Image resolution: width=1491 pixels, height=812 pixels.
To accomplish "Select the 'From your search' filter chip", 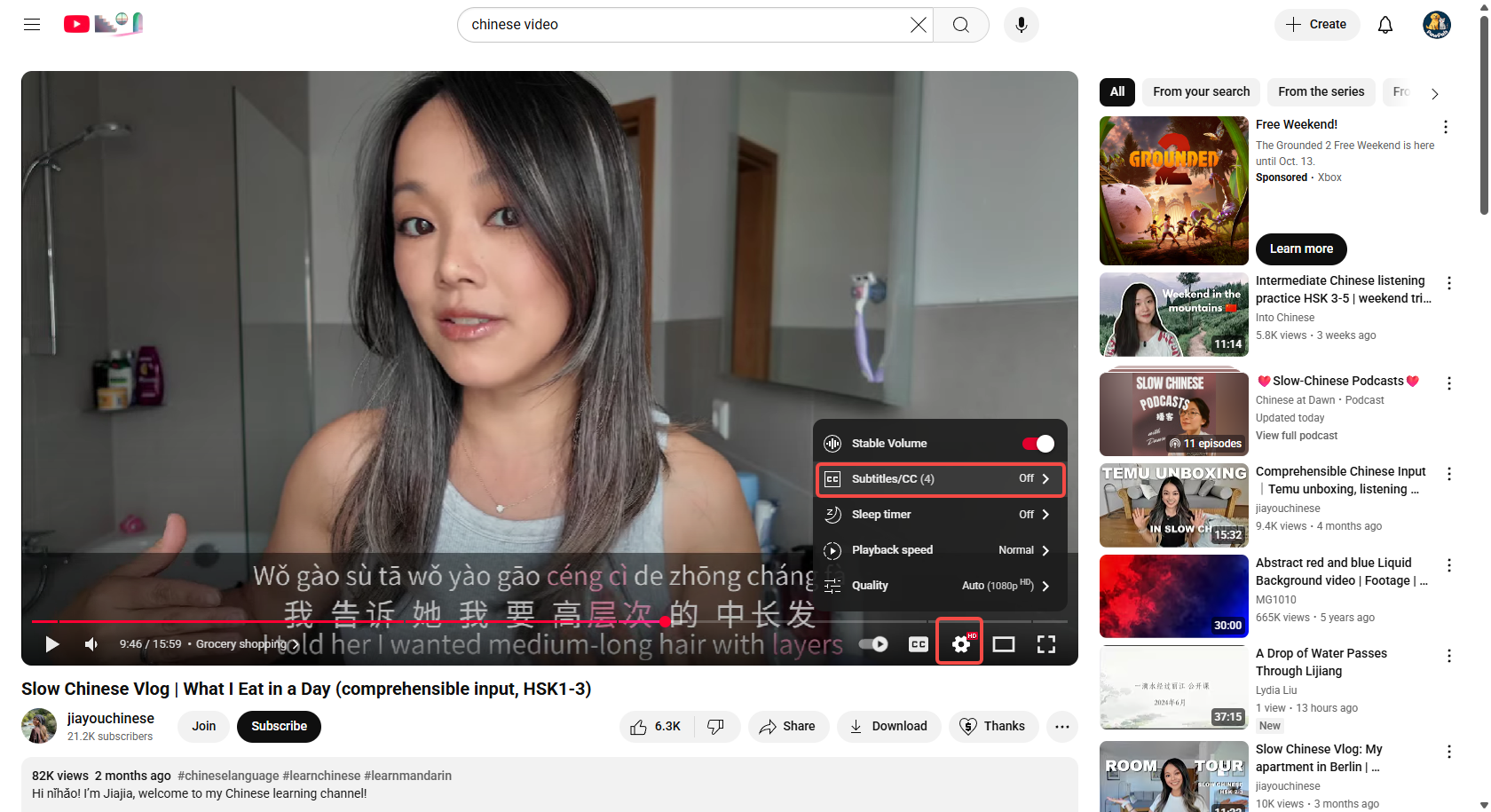I will pyautogui.click(x=1200, y=91).
